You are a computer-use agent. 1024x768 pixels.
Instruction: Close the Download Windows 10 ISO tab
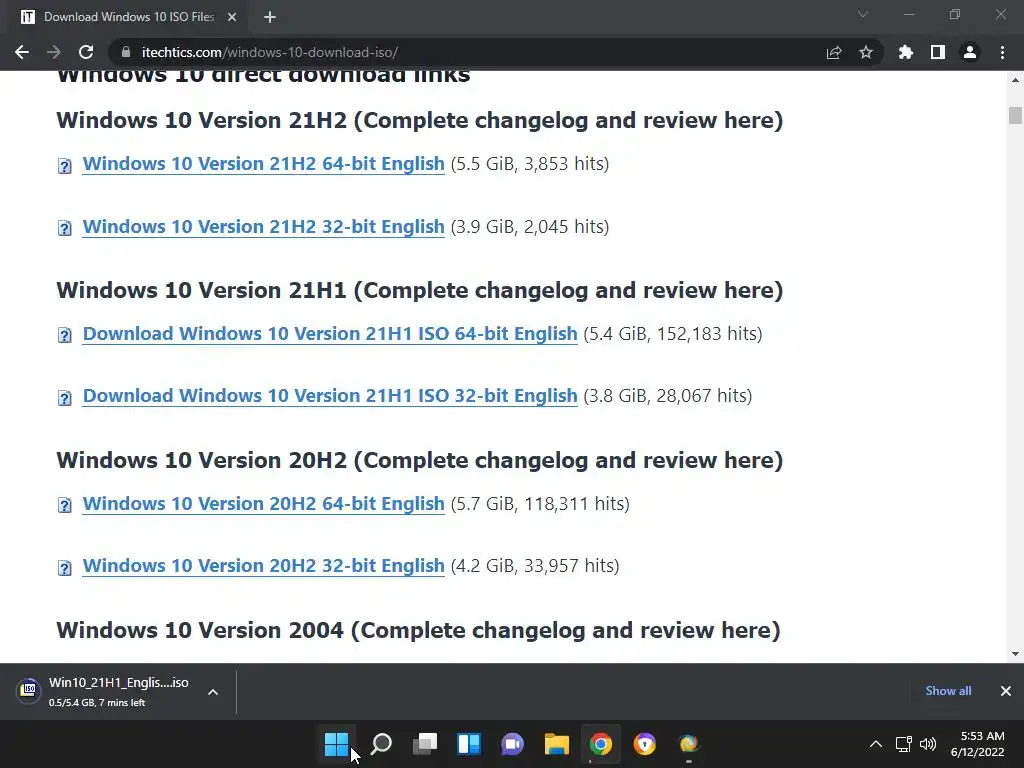click(x=232, y=17)
